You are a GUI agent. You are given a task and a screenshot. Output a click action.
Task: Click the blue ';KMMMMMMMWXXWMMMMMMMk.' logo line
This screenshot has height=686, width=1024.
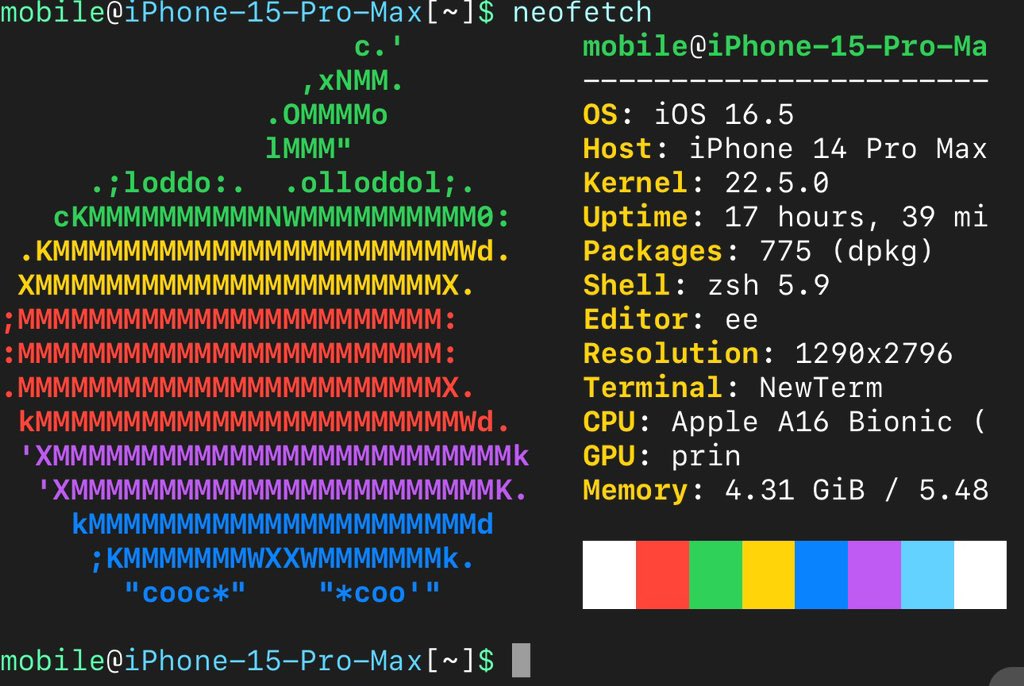pos(282,559)
